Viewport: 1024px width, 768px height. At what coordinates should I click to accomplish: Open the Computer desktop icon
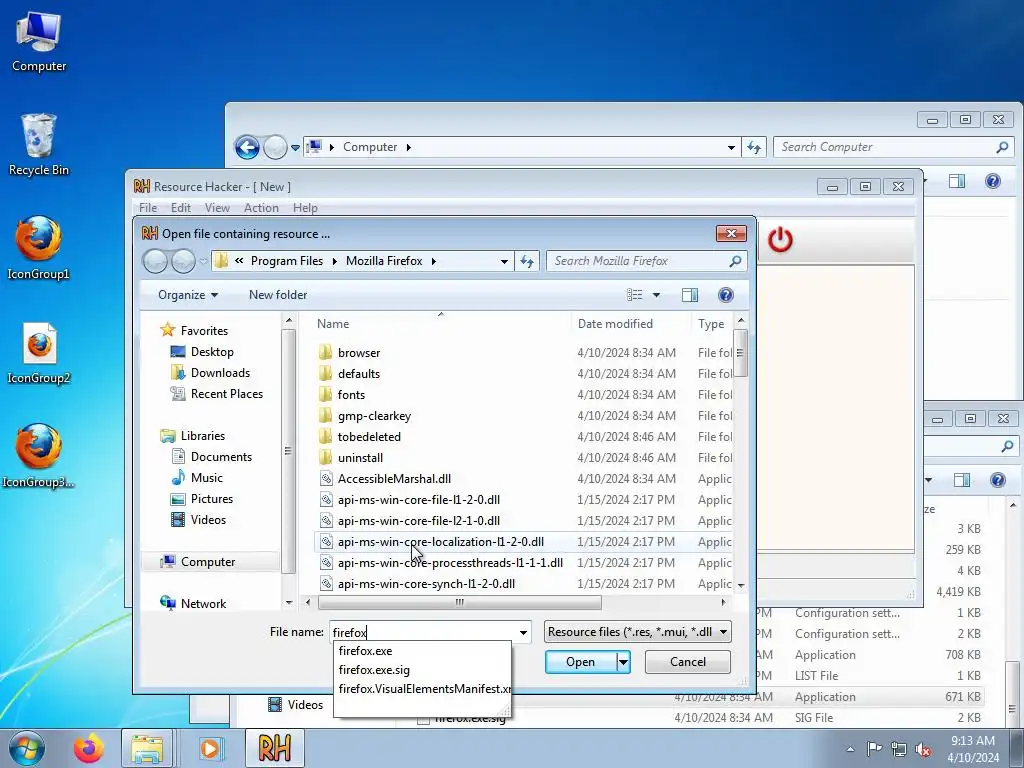[39, 40]
